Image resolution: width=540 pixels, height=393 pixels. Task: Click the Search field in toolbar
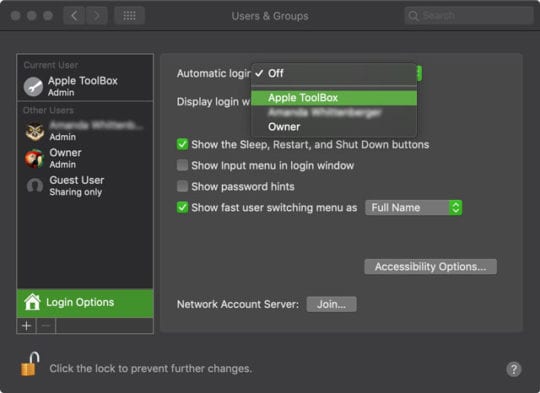pos(469,16)
